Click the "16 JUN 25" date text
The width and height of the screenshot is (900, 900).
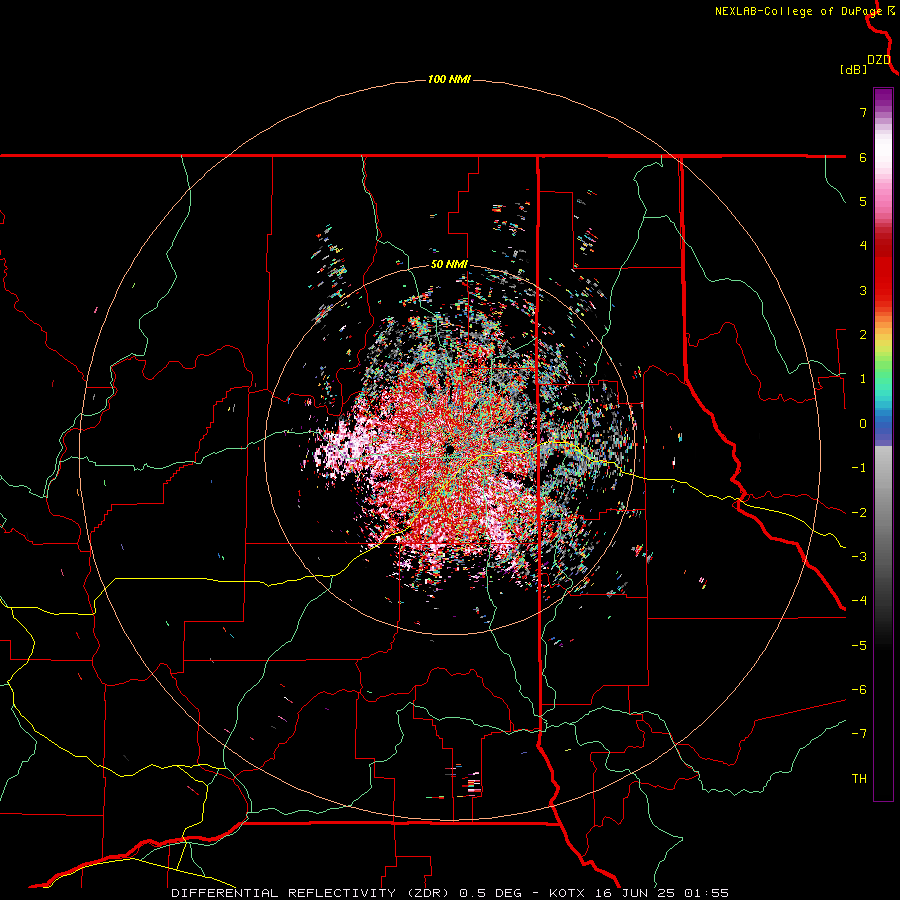pos(633,893)
